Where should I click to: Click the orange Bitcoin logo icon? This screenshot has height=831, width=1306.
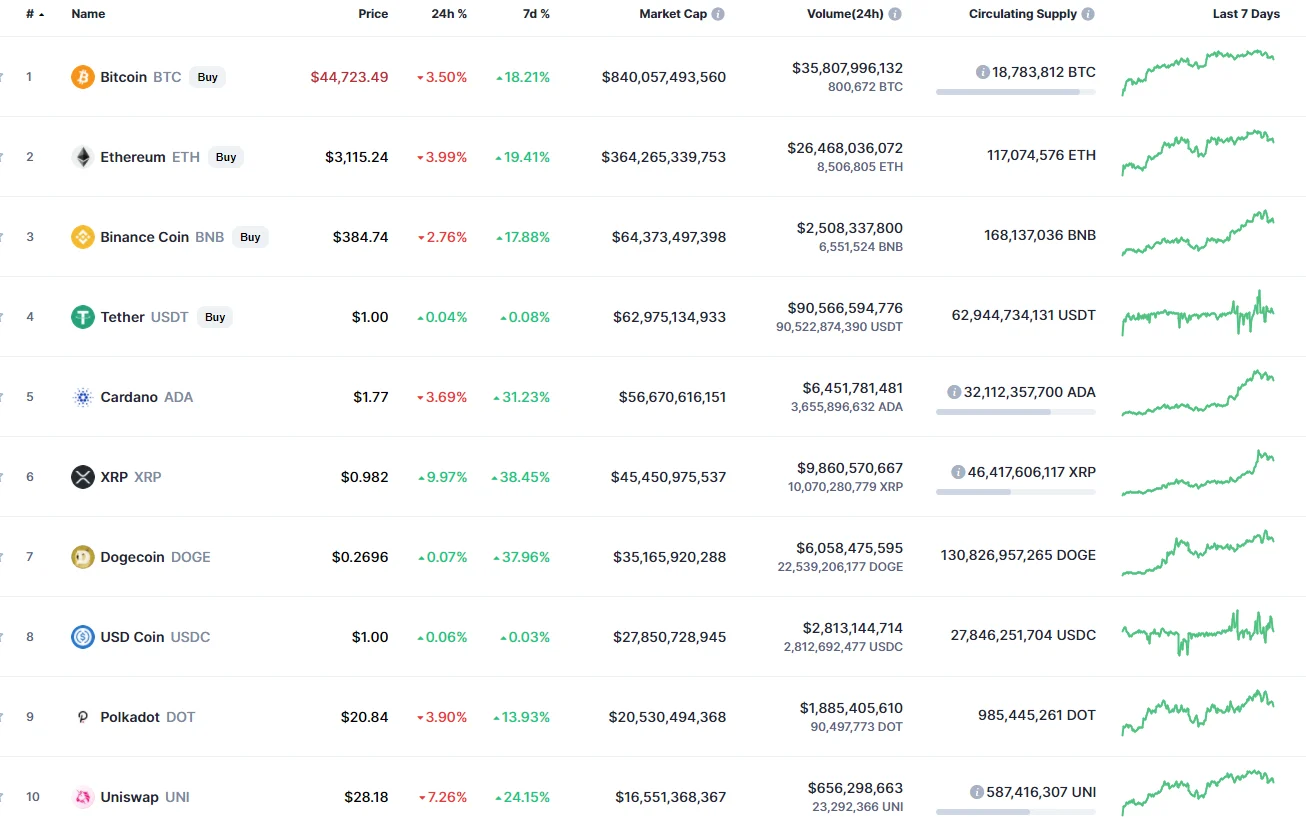click(83, 77)
